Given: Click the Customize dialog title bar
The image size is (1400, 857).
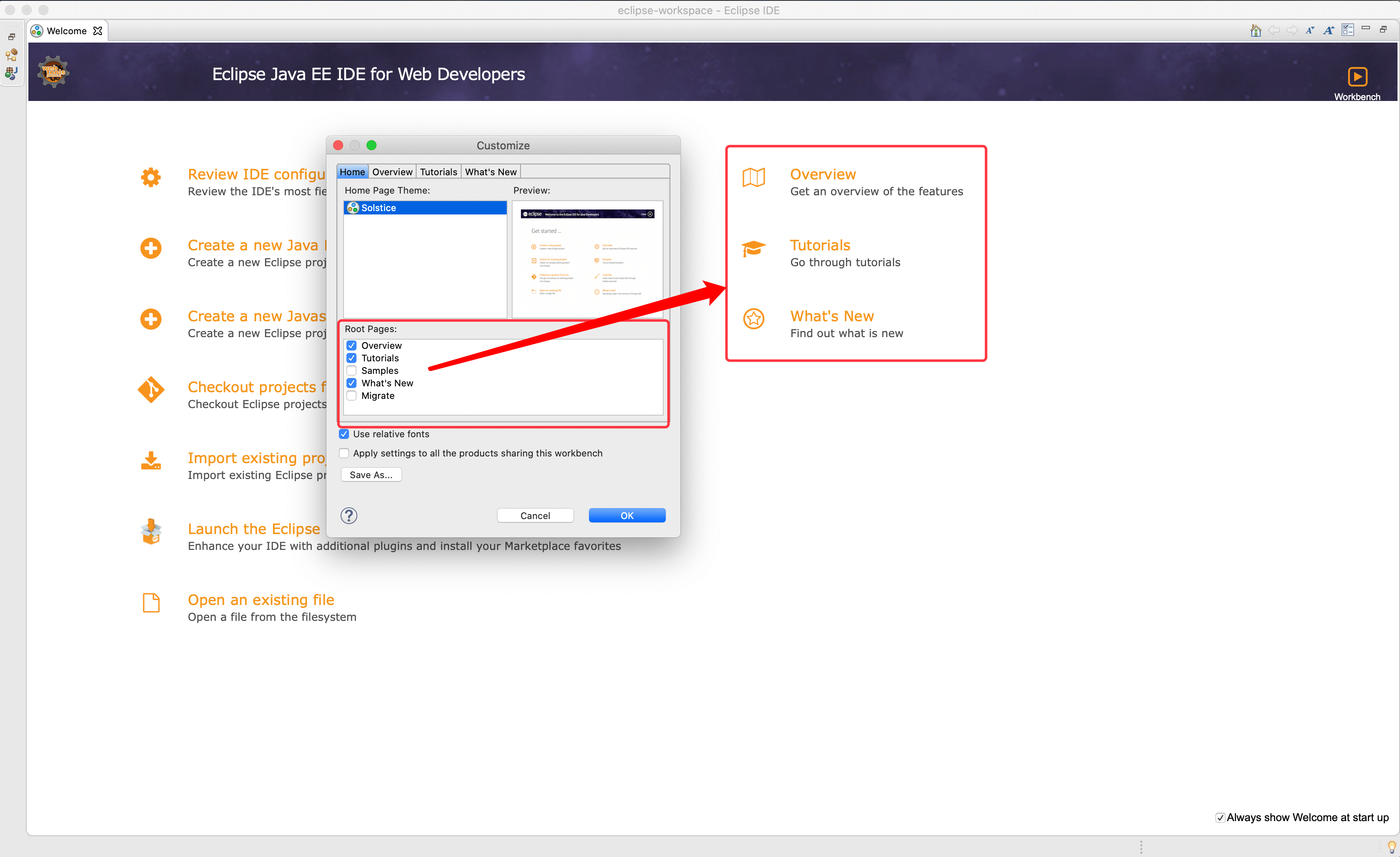Looking at the screenshot, I should pyautogui.click(x=503, y=145).
